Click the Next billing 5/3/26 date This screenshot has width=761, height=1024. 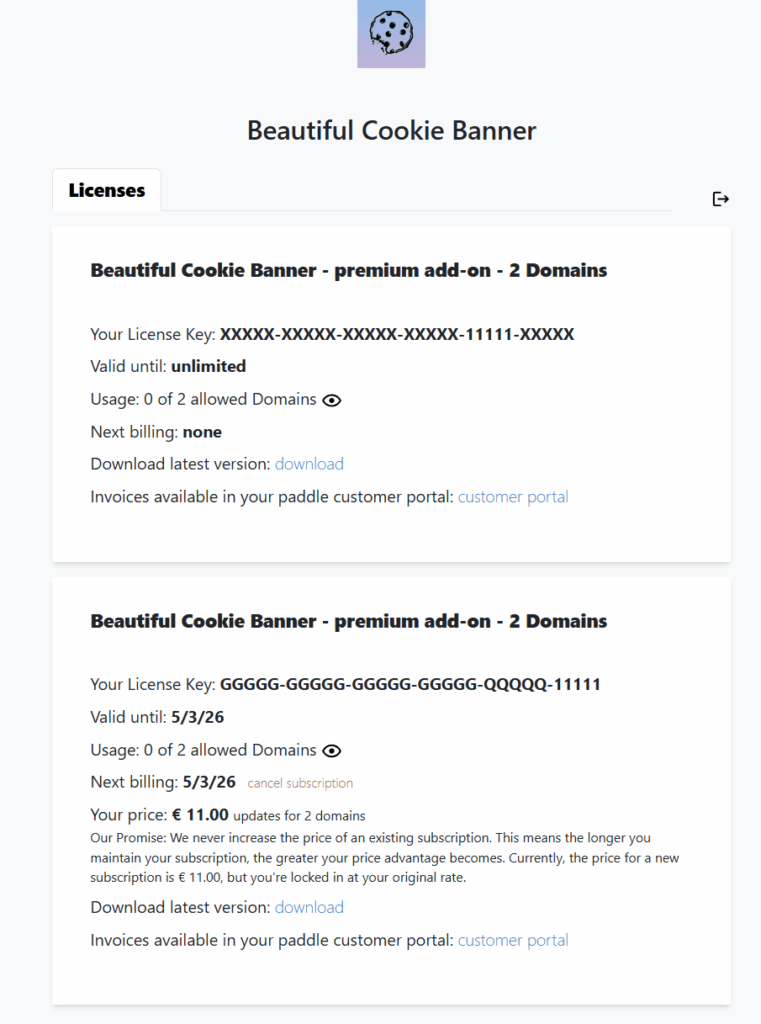click(x=209, y=782)
